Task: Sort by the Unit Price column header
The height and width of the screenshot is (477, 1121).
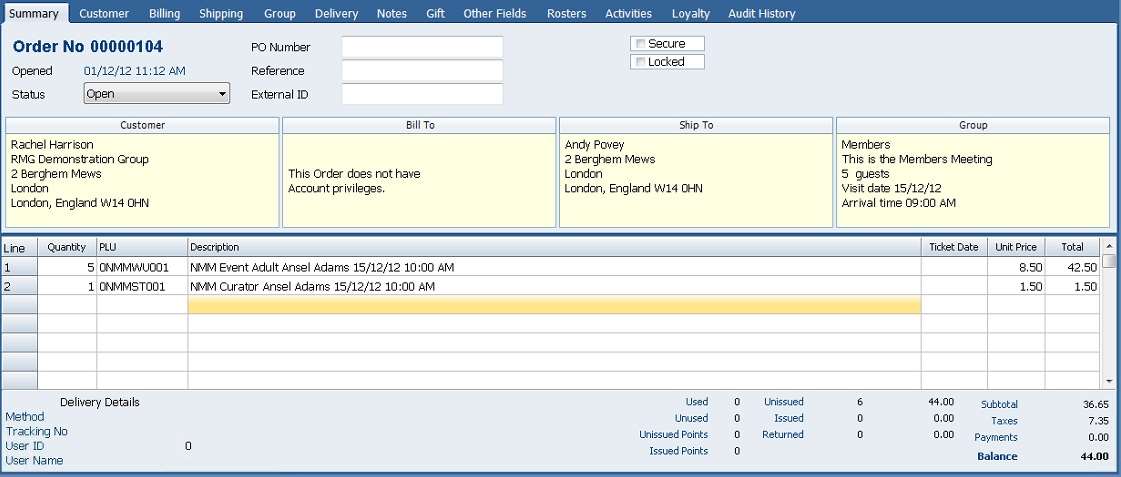Action: [1015, 247]
